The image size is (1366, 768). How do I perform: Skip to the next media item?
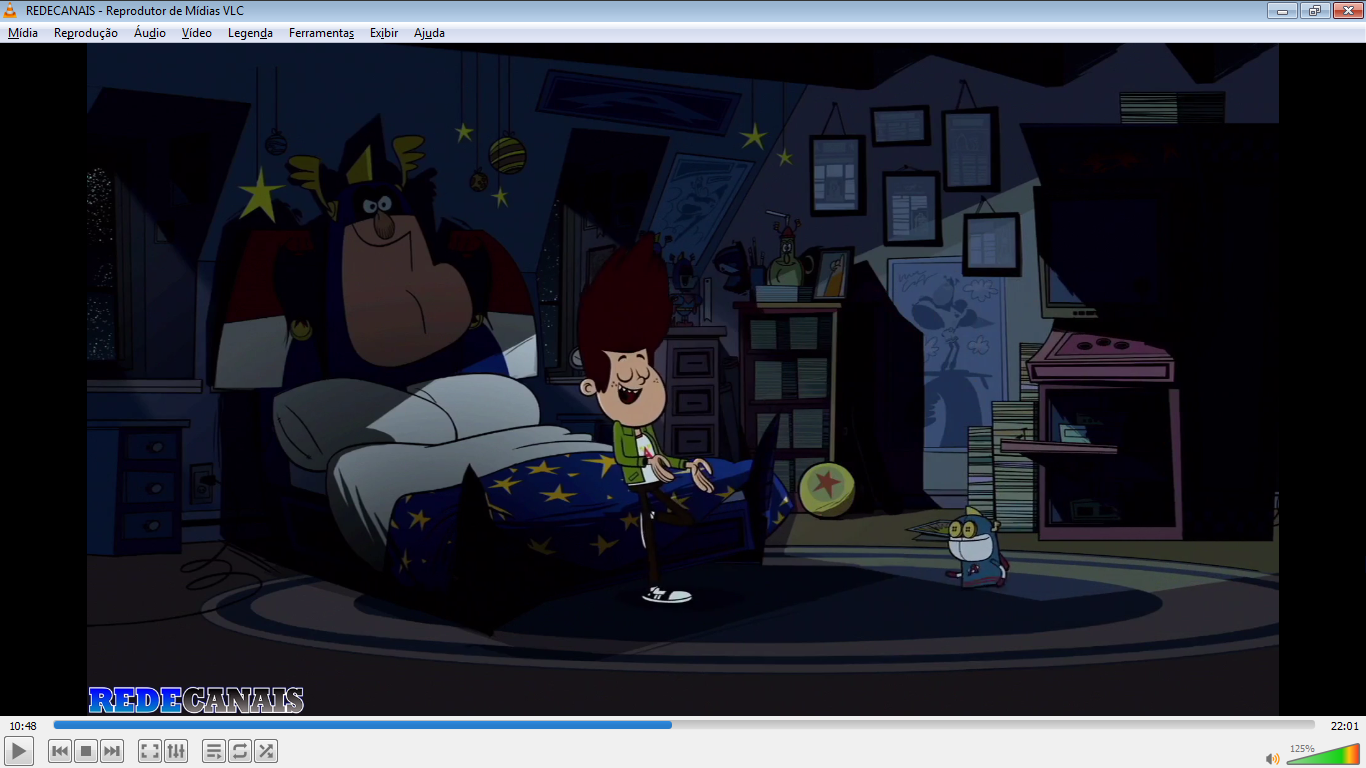[x=112, y=751]
